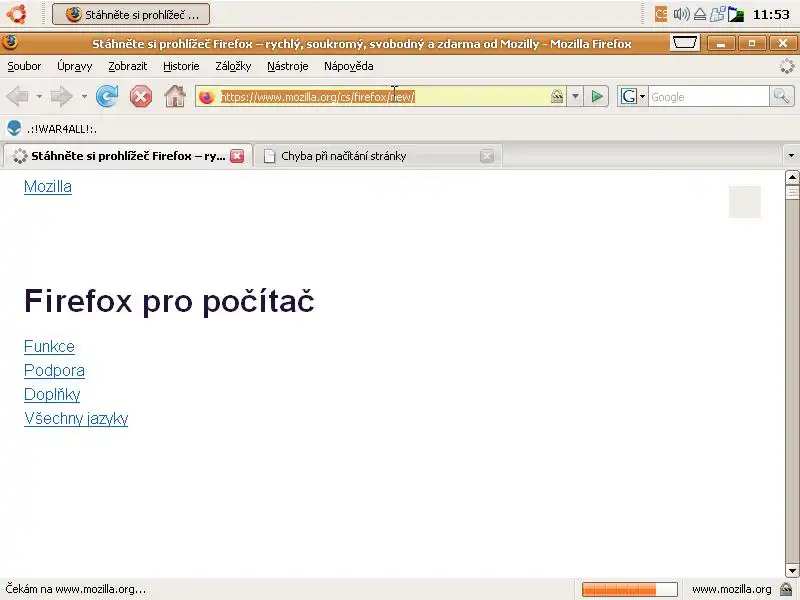Screen dimensions: 800x600
Task: Click the green Go button
Action: pos(596,96)
